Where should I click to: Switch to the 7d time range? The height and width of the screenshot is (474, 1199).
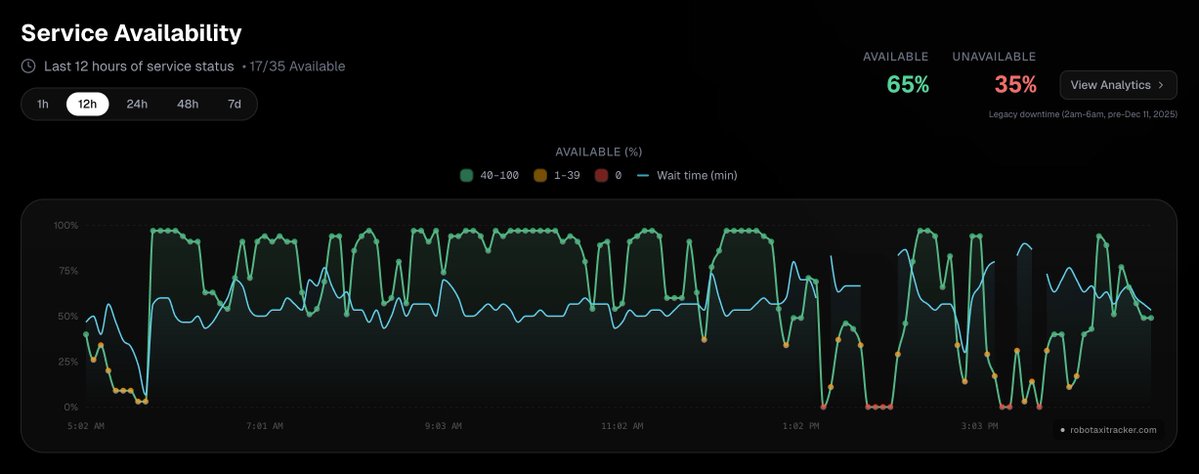pos(234,104)
